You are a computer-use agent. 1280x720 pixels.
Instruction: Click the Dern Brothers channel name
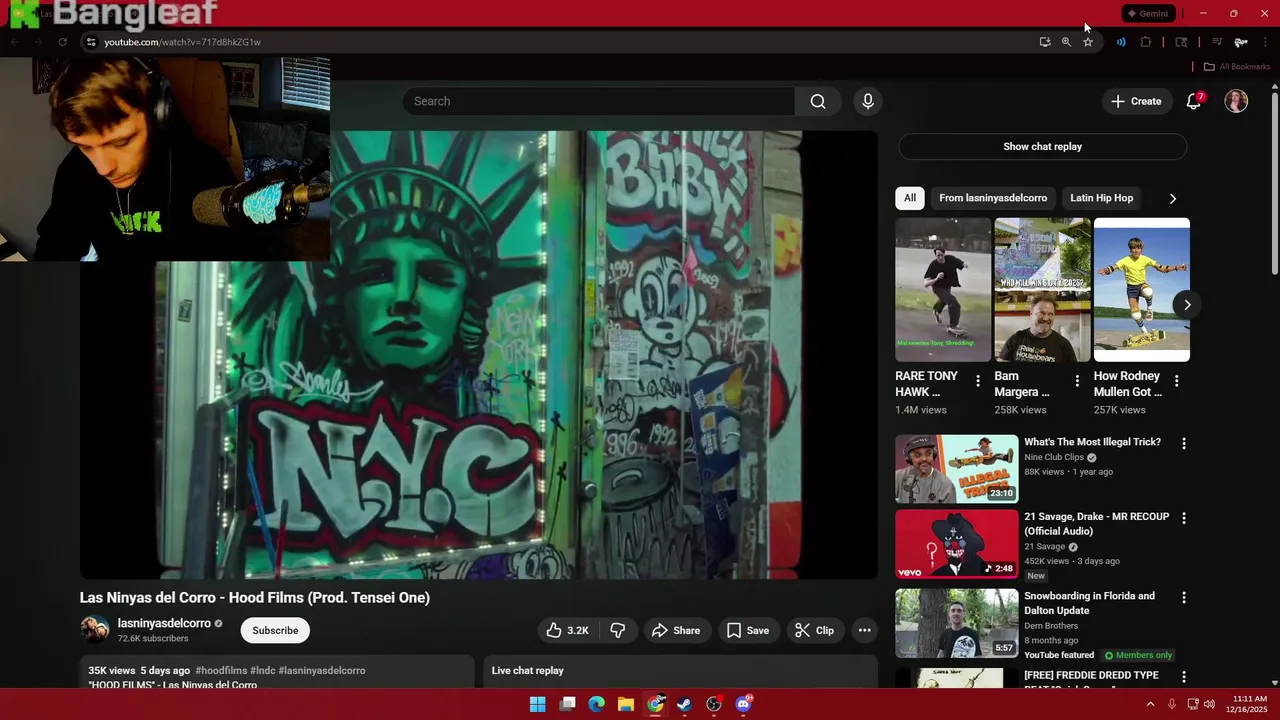[x=1051, y=626]
